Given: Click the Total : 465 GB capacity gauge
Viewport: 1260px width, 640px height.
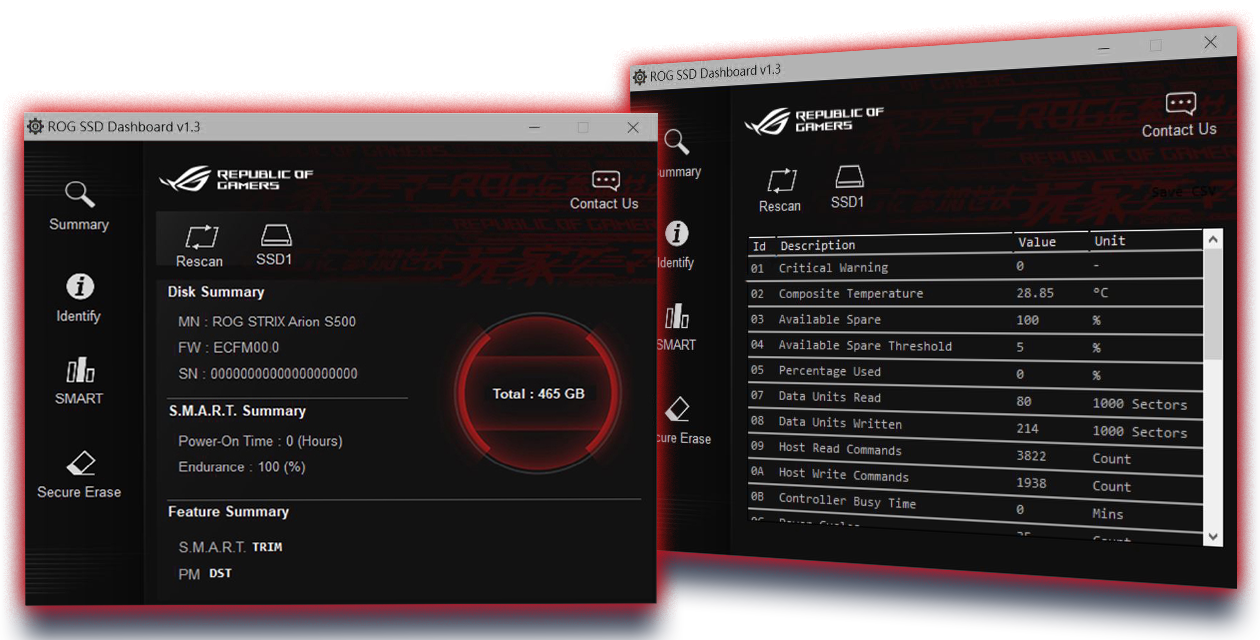Looking at the screenshot, I should 538,394.
